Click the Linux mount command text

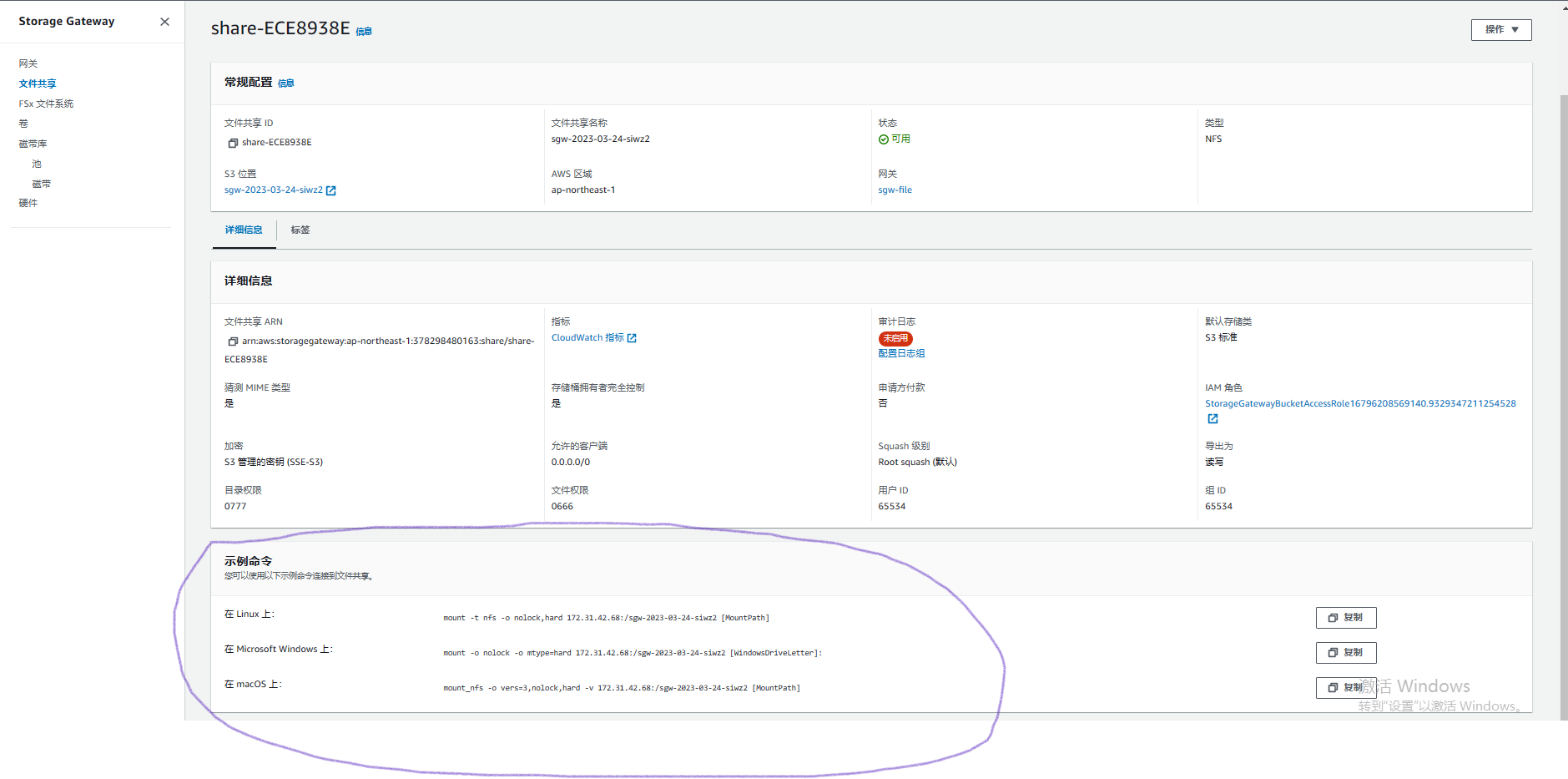pos(607,619)
